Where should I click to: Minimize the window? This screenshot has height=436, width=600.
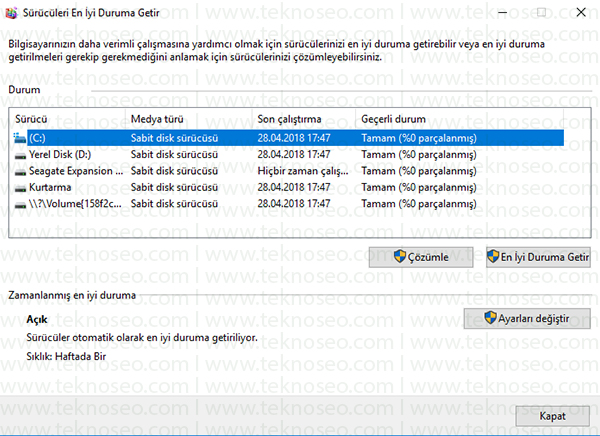[502, 13]
